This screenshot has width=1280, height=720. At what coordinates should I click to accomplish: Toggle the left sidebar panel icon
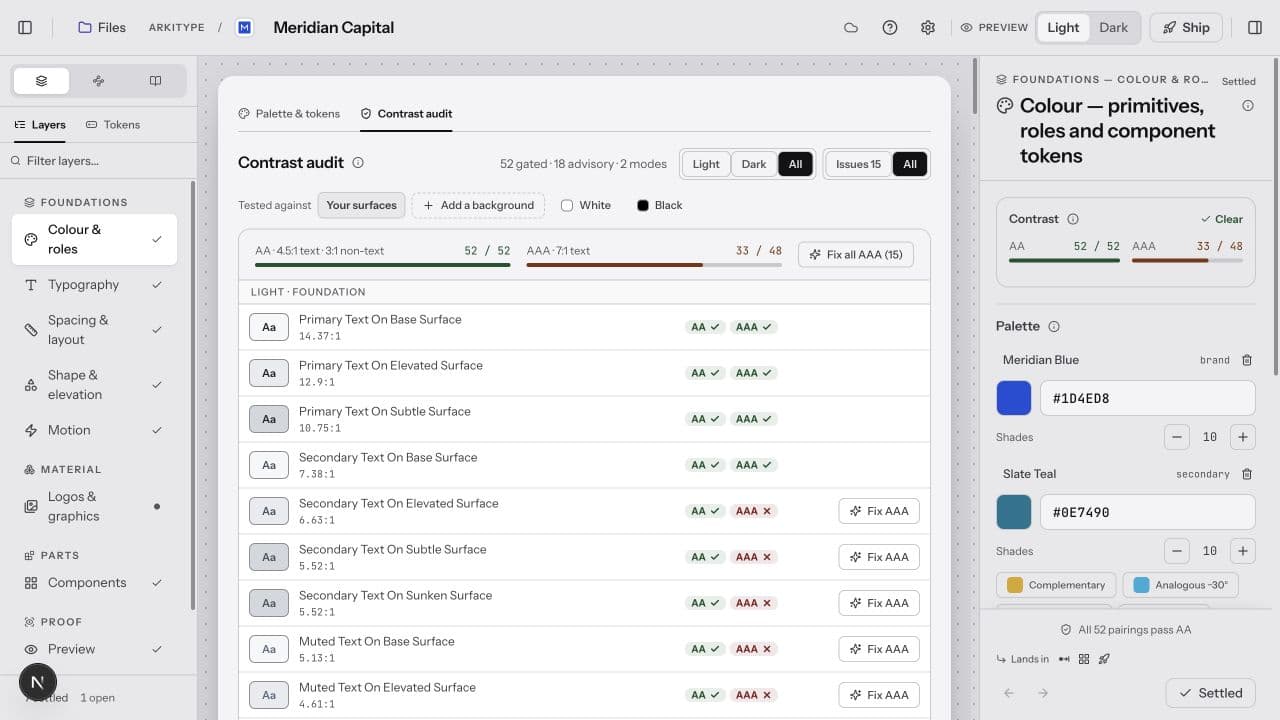[26, 28]
